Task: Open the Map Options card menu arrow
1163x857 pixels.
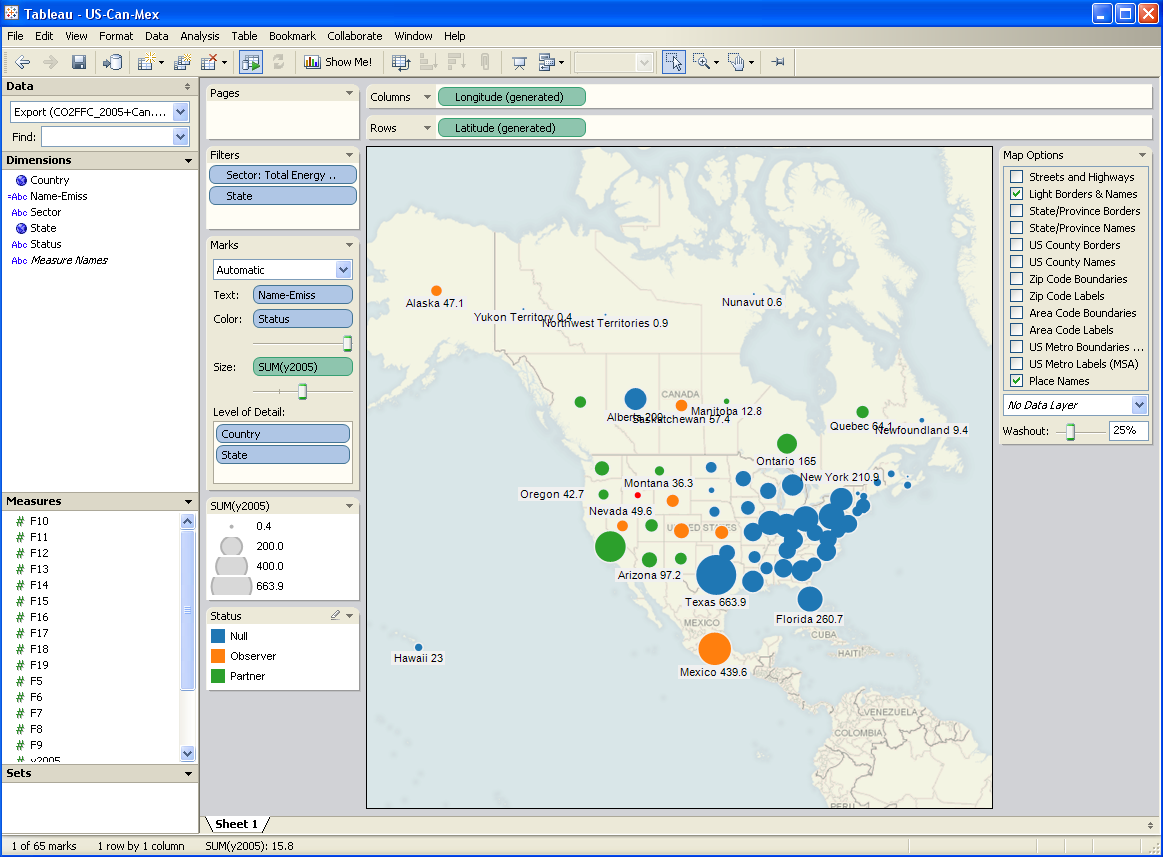Action: (1142, 155)
